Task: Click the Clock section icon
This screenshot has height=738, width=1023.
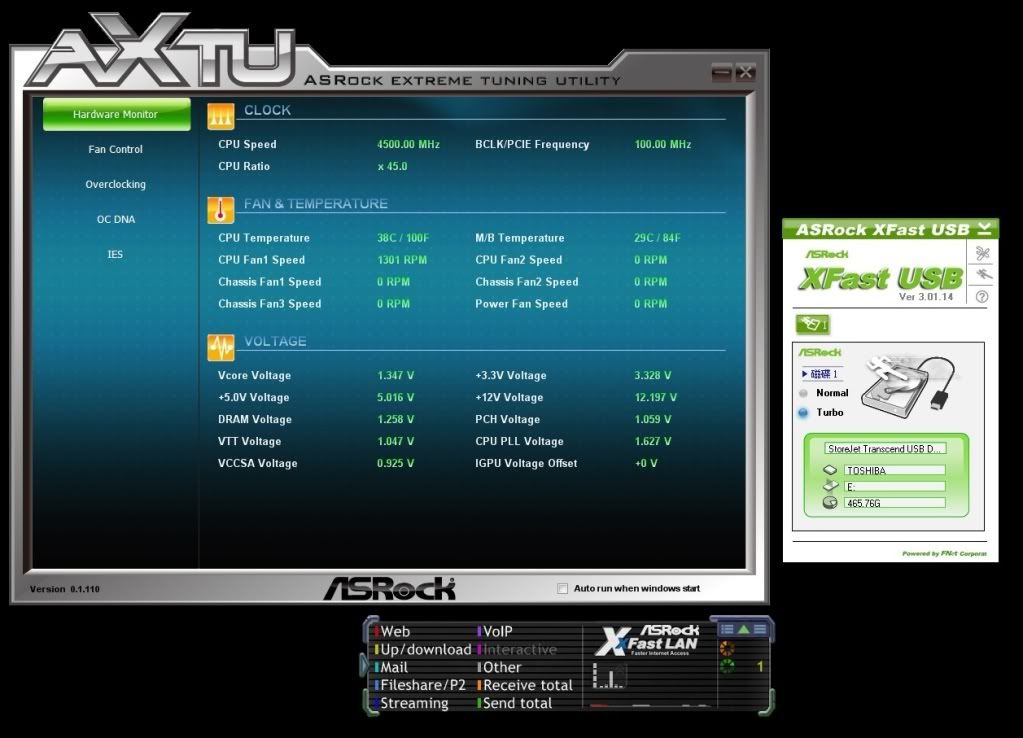Action: 221,116
